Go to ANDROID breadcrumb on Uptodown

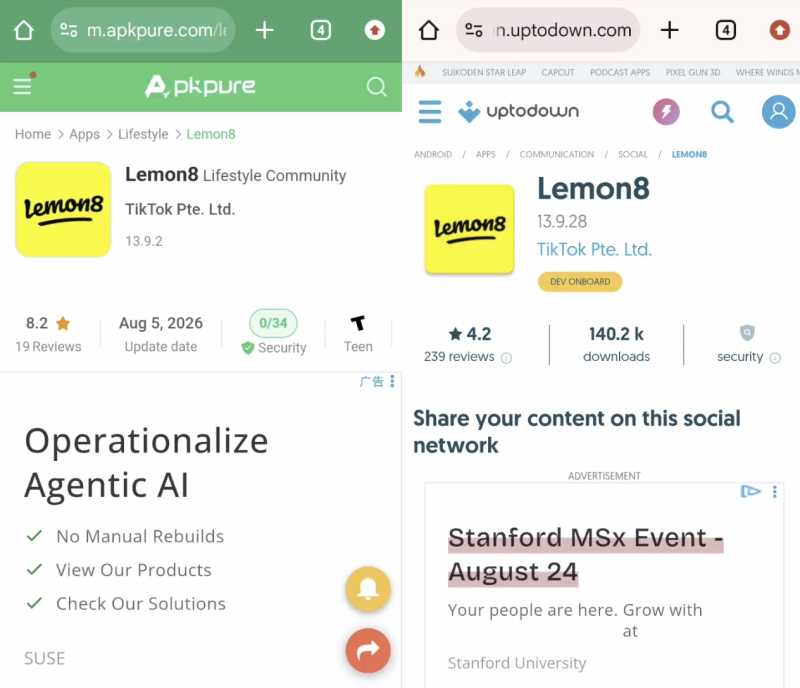pos(433,154)
